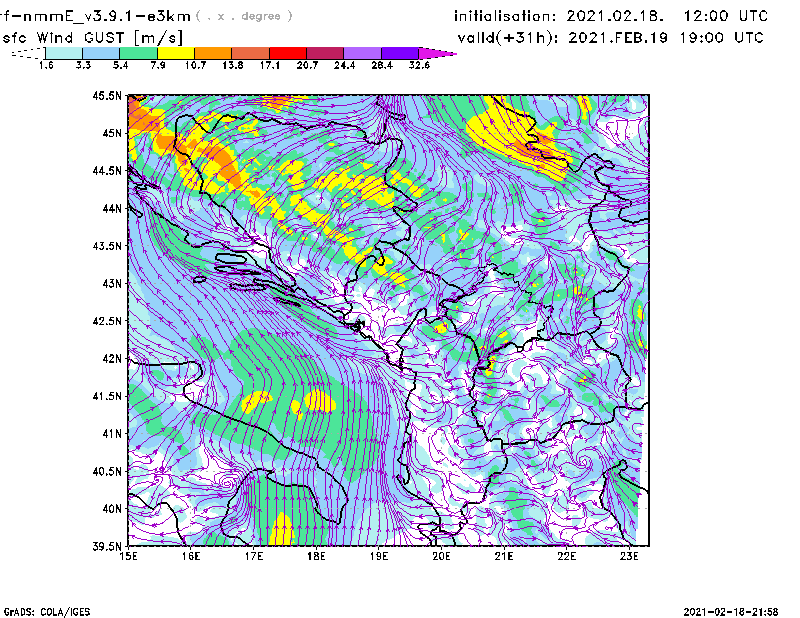This screenshot has width=800, height=618.
Task: Click the green 5.4–7.9 legend swatch
Action: coord(138,53)
